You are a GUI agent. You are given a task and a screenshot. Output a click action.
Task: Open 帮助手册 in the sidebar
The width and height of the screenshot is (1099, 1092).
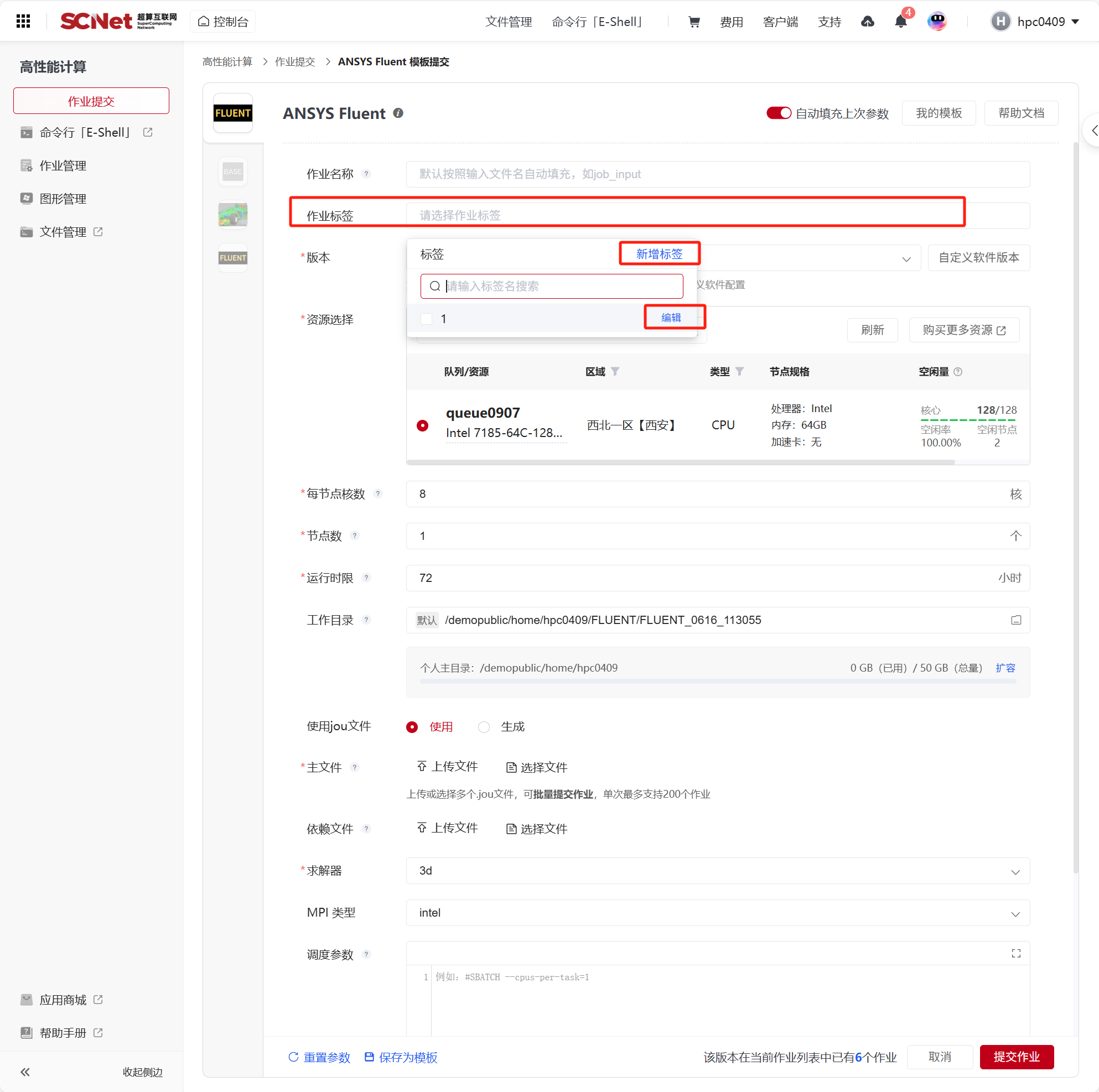(x=63, y=1033)
